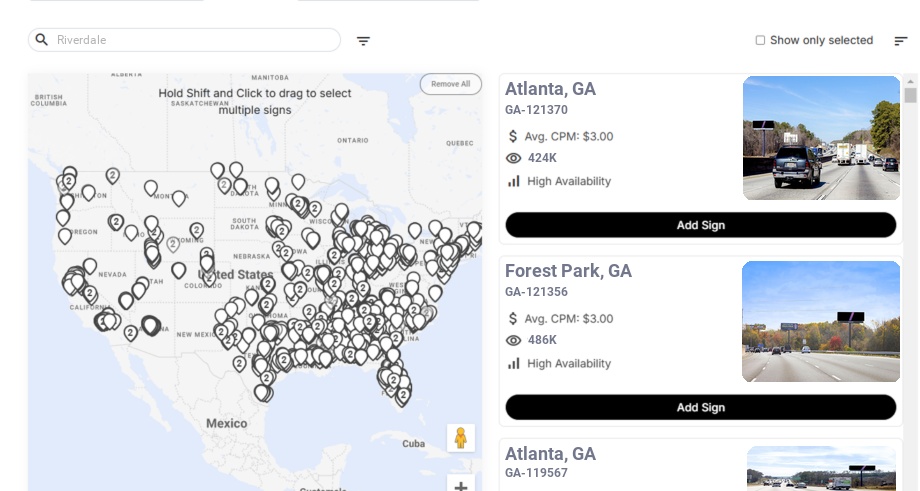Click the Forest Park, GA listing title
Screen dimensions: 920x491
[x=568, y=271]
